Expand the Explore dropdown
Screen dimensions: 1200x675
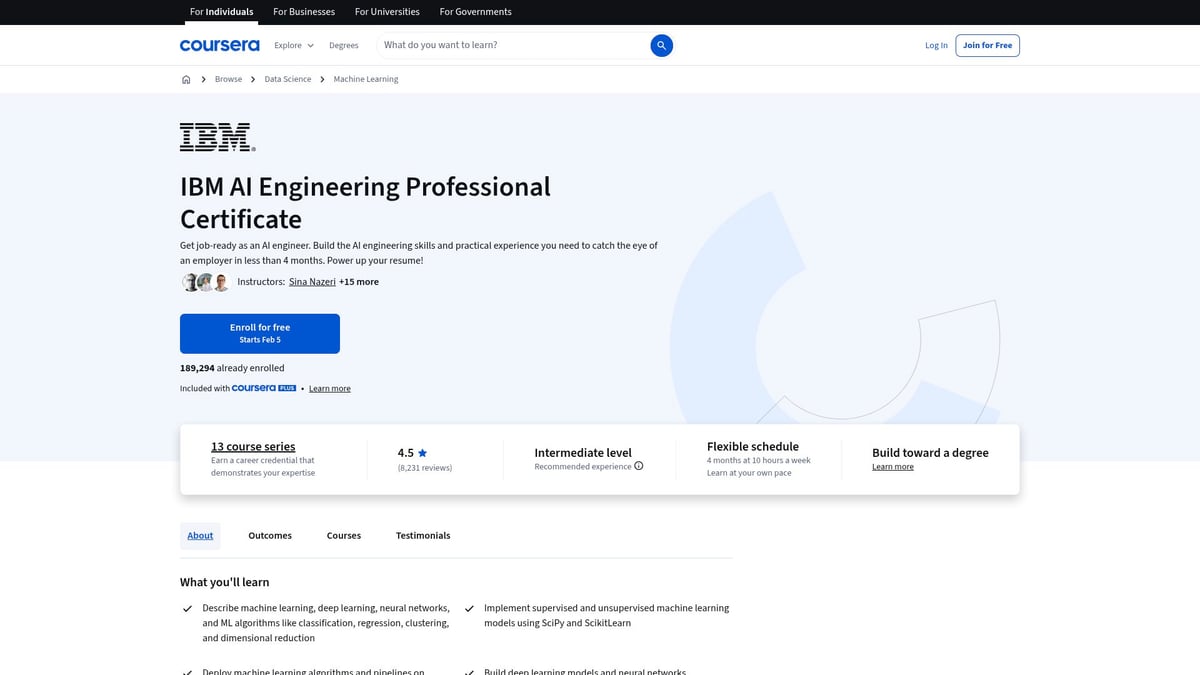pyautogui.click(x=294, y=45)
